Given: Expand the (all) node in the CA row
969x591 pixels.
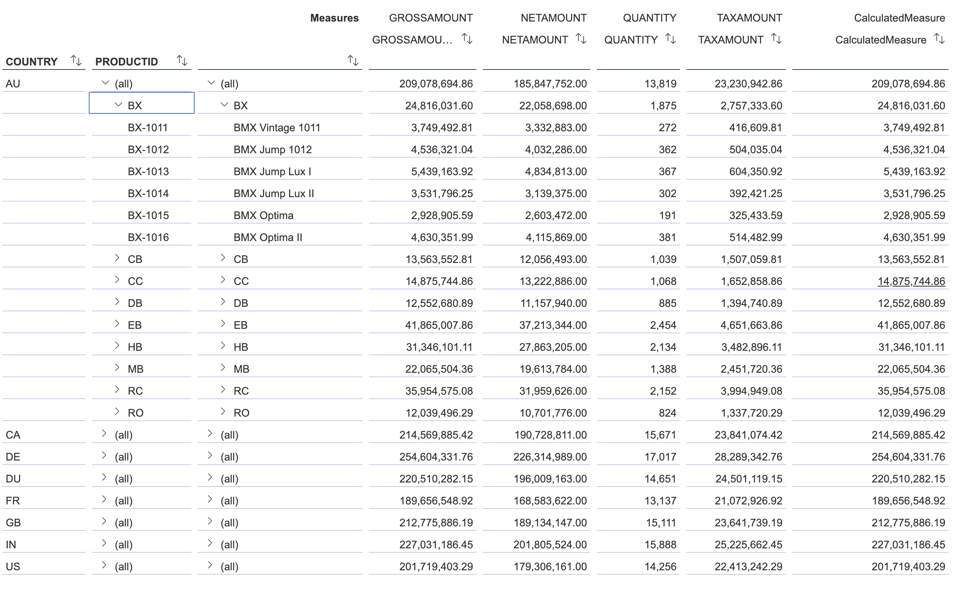Looking at the screenshot, I should (104, 434).
